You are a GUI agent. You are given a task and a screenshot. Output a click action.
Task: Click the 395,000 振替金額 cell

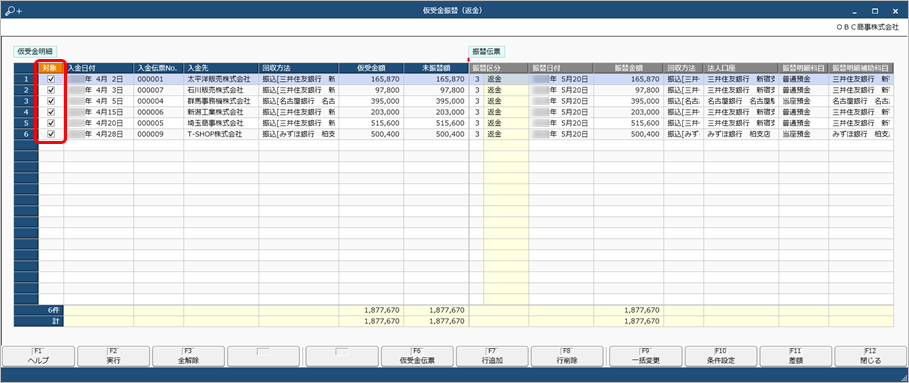628,101
